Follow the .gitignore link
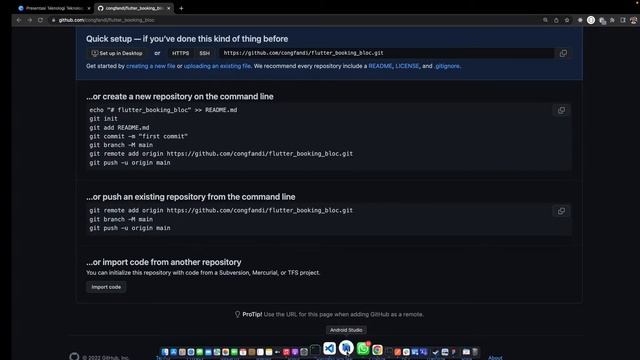Viewport: 640px width, 360px height. point(447,66)
